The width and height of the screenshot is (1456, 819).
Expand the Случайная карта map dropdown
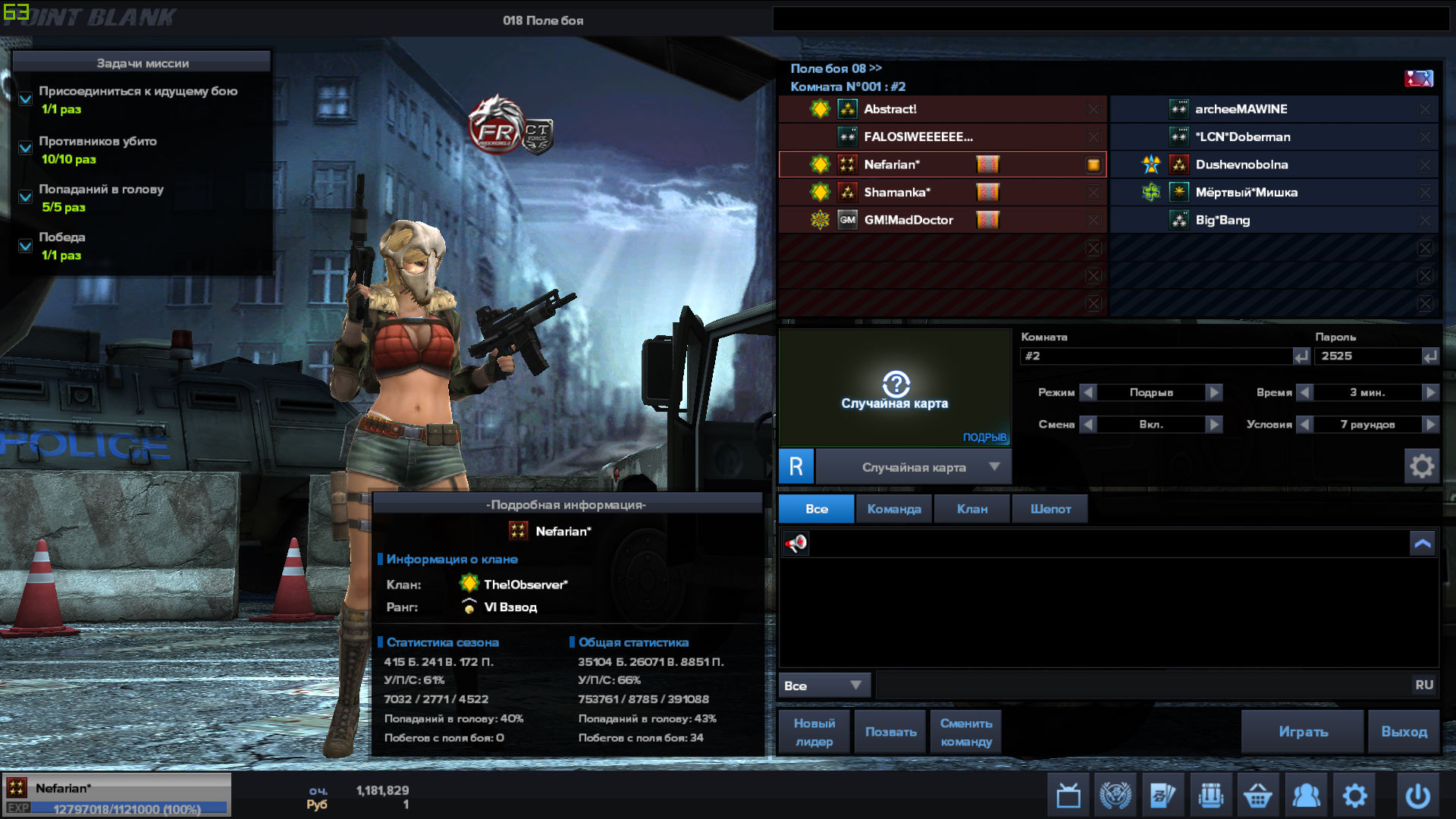(x=993, y=467)
